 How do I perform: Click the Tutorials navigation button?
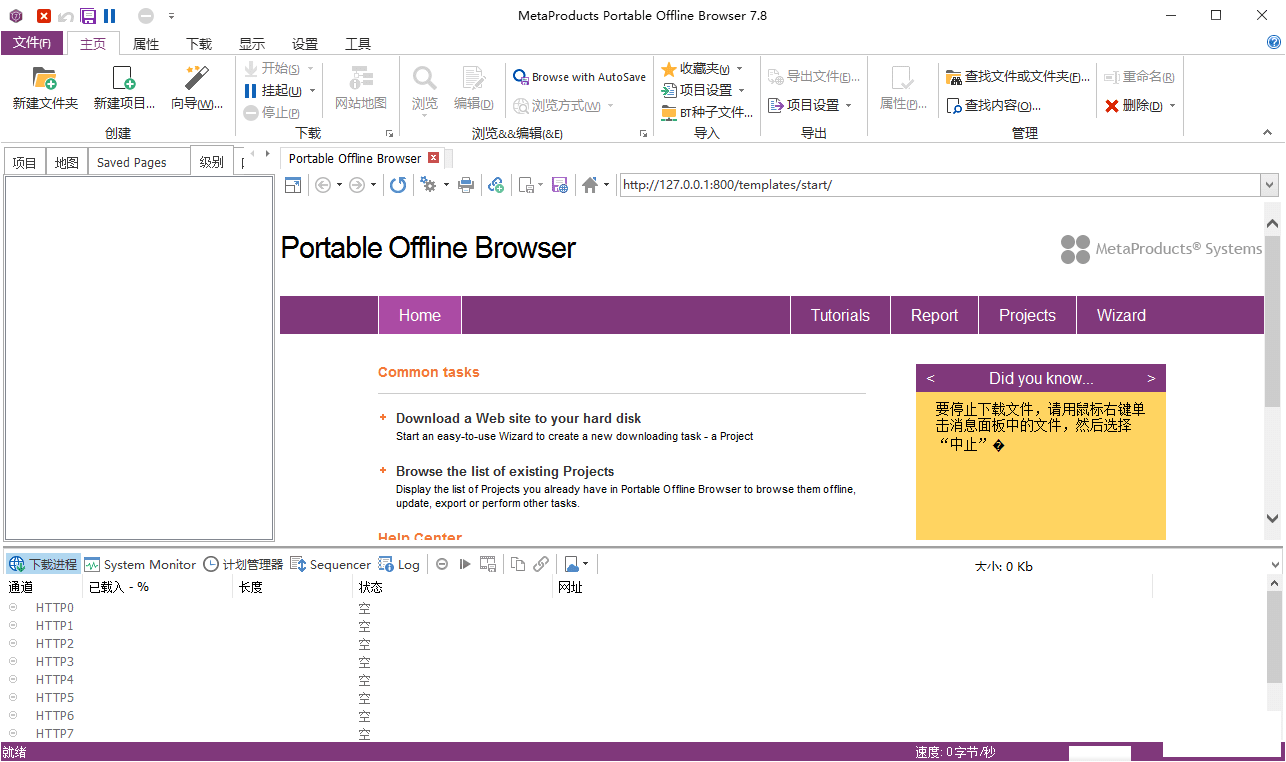pos(840,315)
